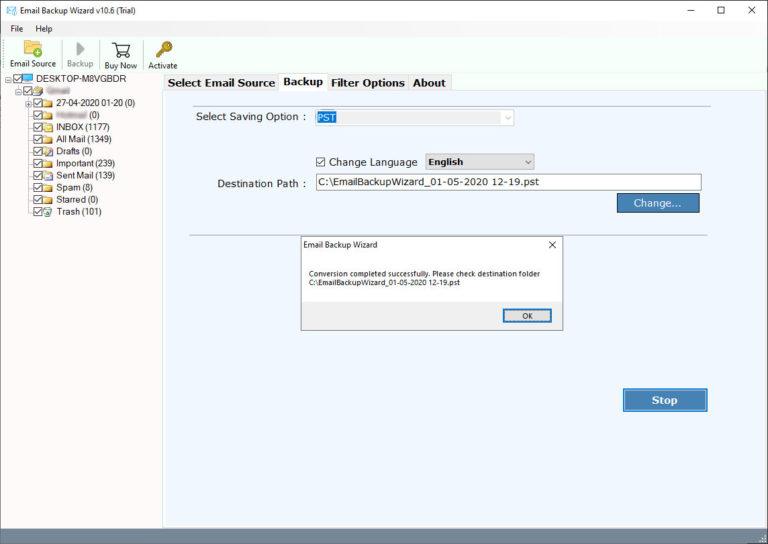Select the Sent Mail (139) tree label

pyautogui.click(x=86, y=175)
